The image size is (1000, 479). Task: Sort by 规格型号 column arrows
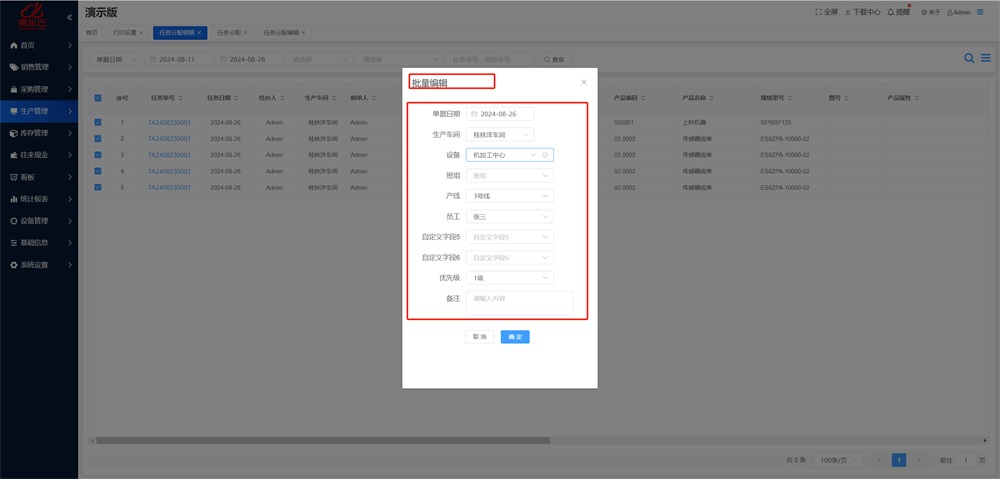pos(788,98)
